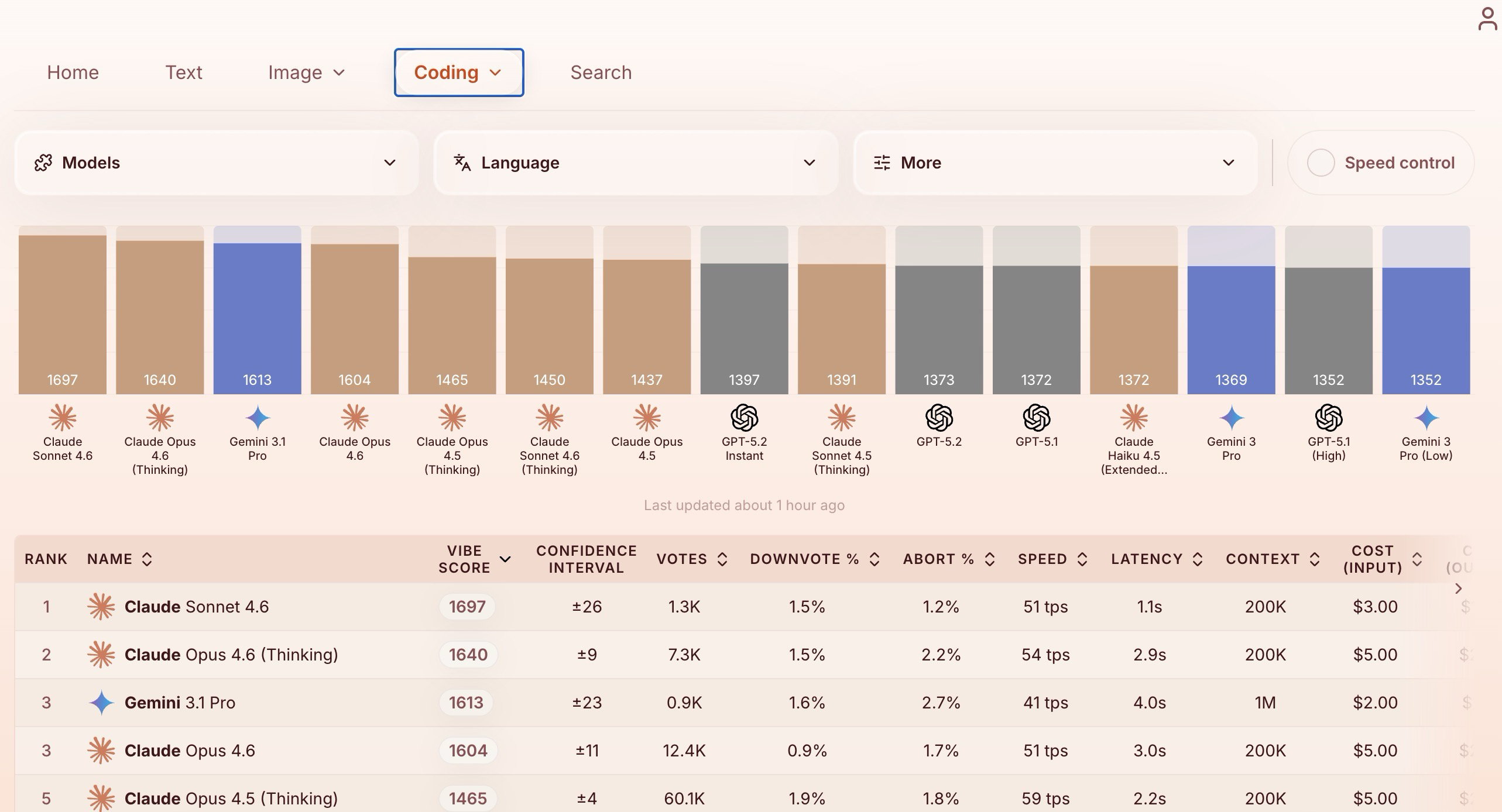Click the Claude Haiku 4.5 starburst icon

[1134, 418]
